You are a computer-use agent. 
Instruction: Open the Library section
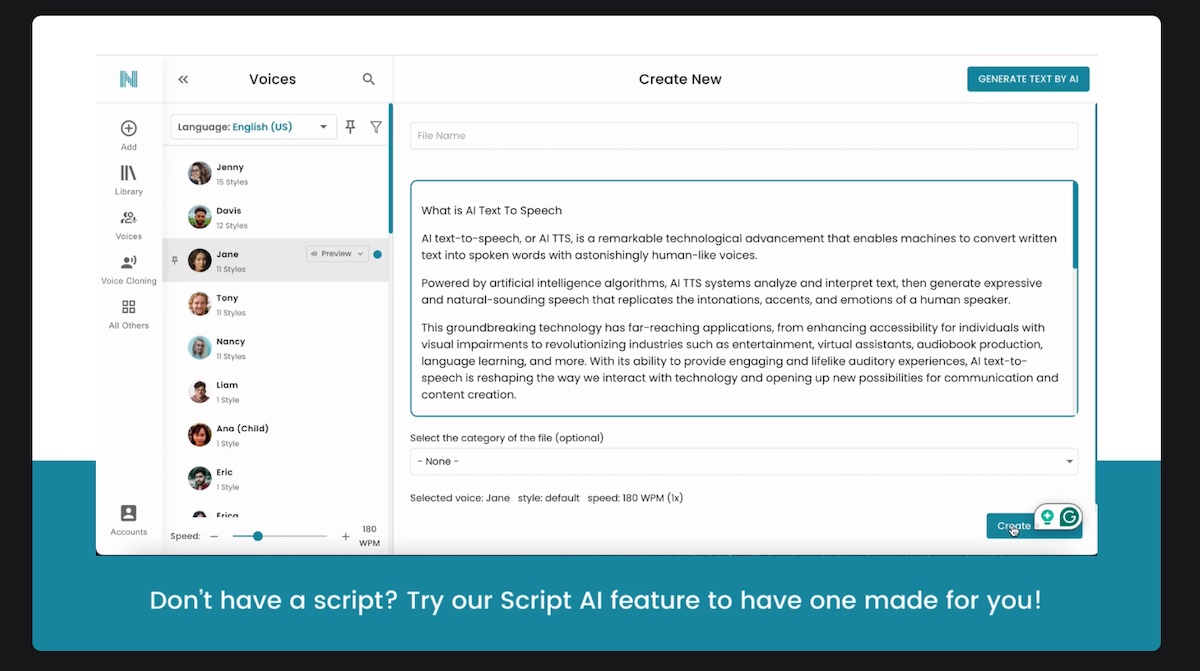[128, 174]
